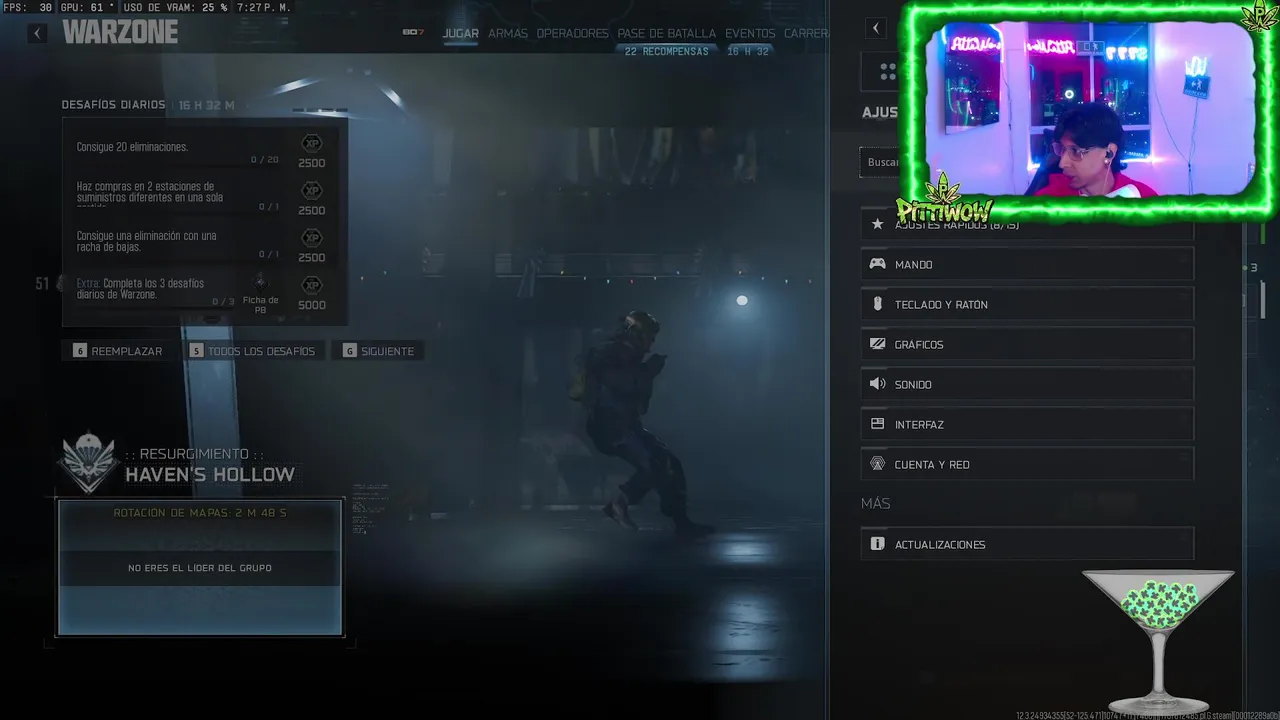Click the BO7 logo in the top bar

pyautogui.click(x=413, y=32)
